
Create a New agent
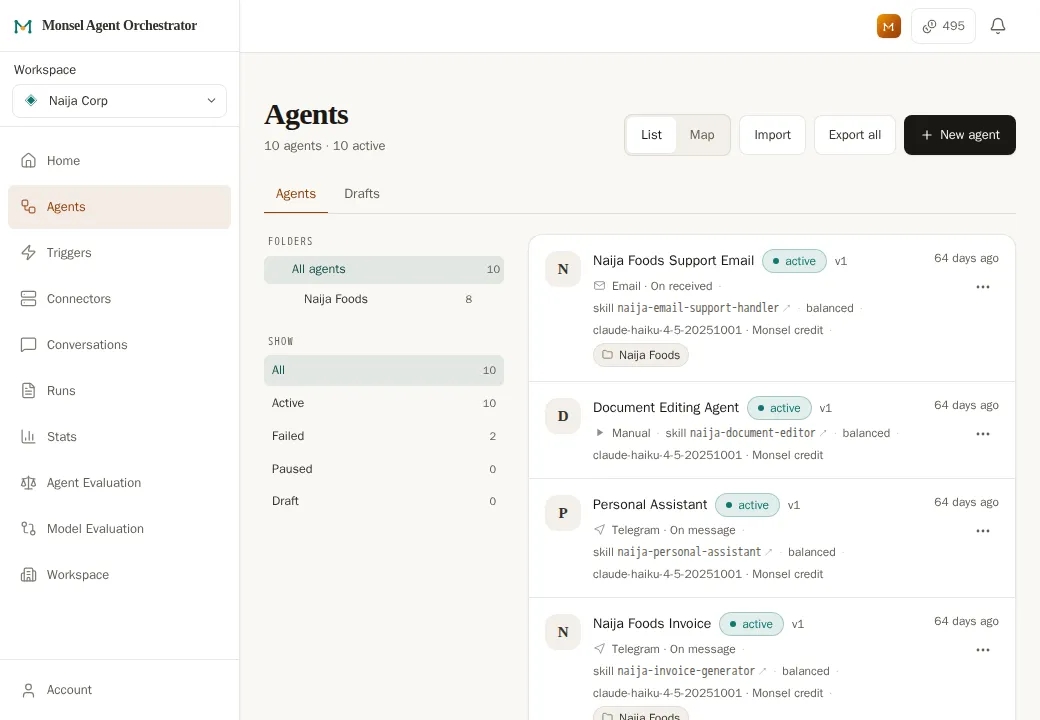pos(959,135)
